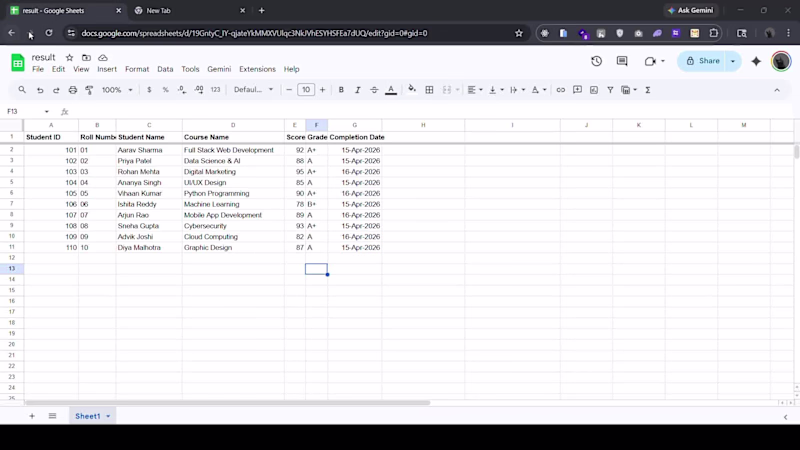Open the zoom 100% dropdown

point(117,90)
